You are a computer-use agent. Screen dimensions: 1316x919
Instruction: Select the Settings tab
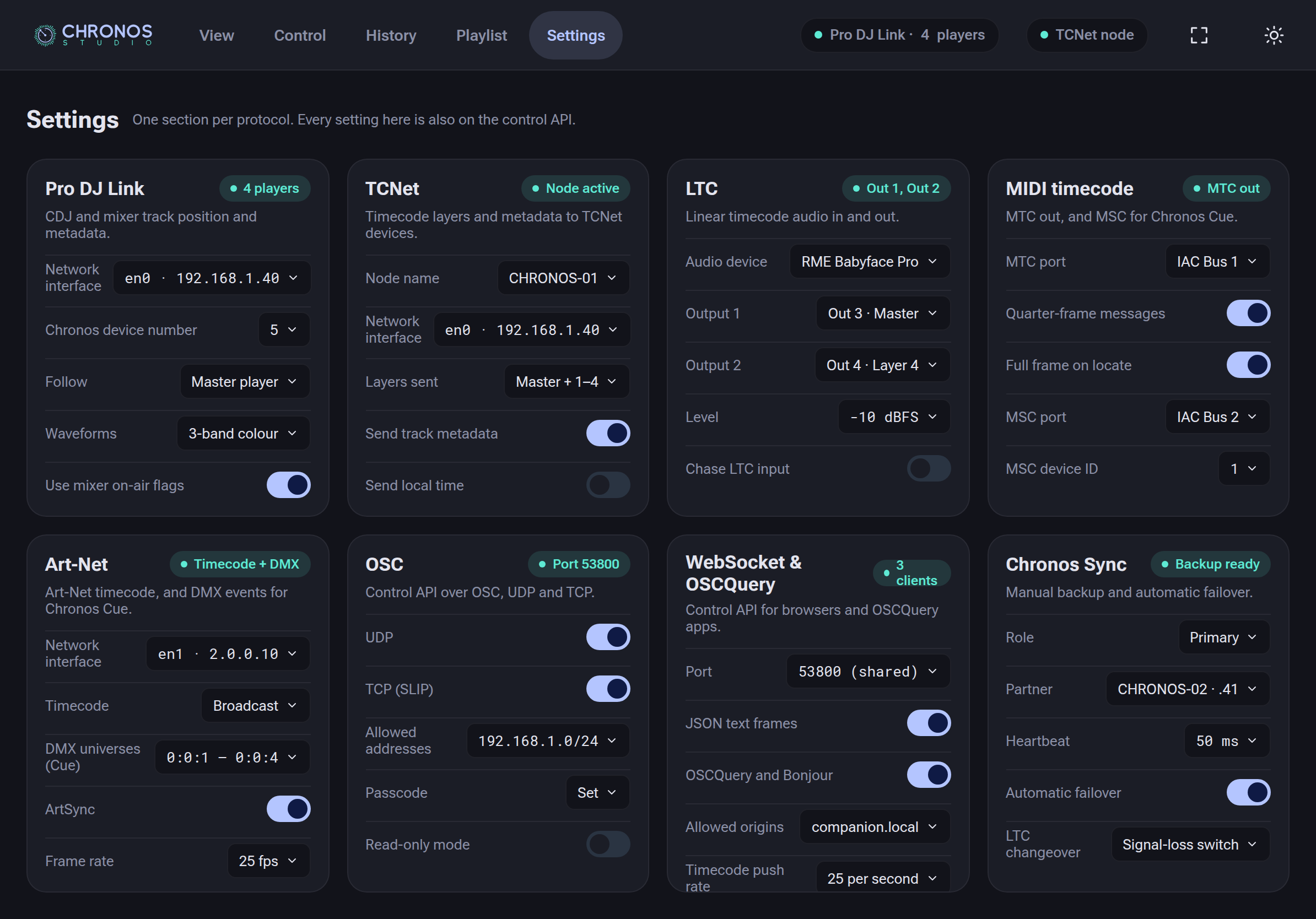click(x=575, y=35)
